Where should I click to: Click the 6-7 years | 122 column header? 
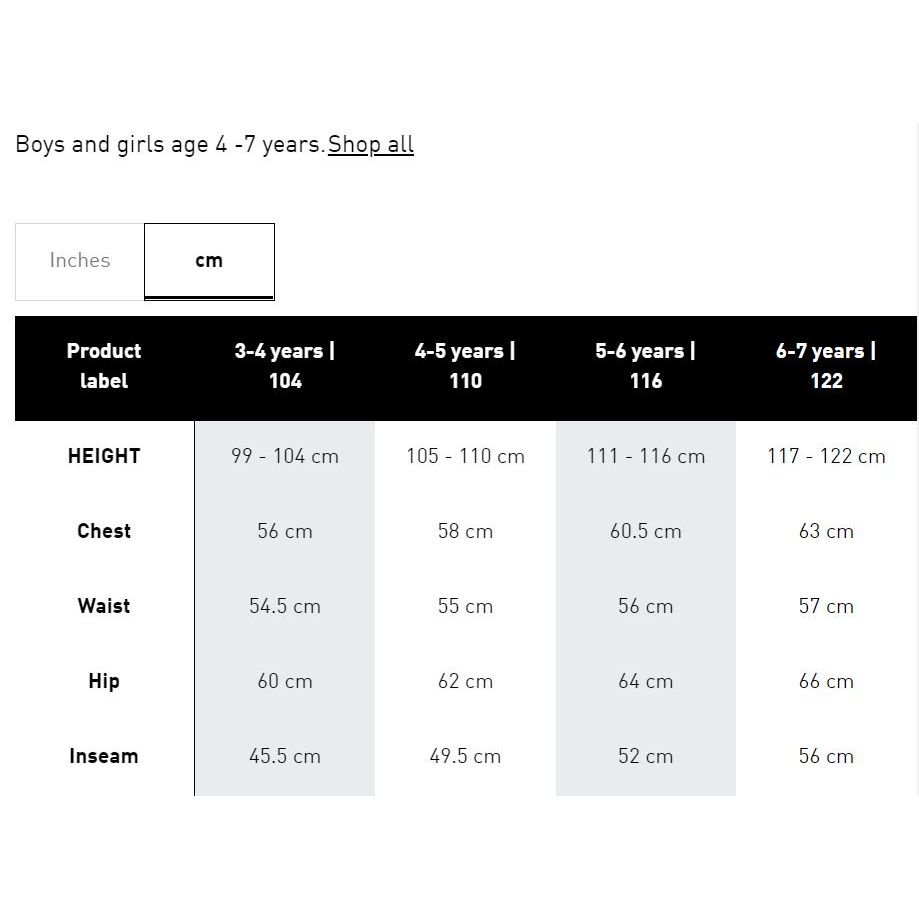[826, 366]
